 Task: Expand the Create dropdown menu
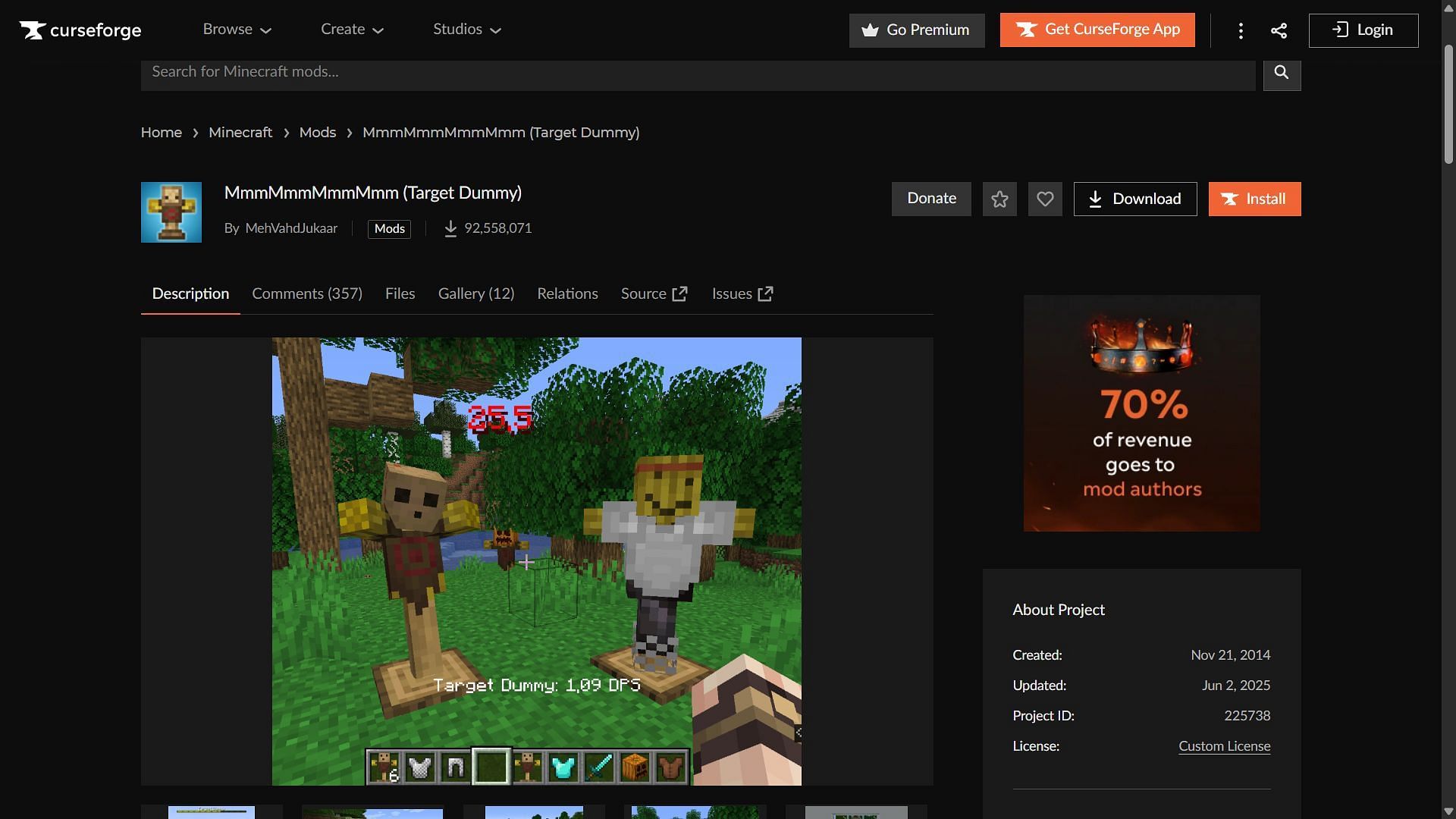352,30
